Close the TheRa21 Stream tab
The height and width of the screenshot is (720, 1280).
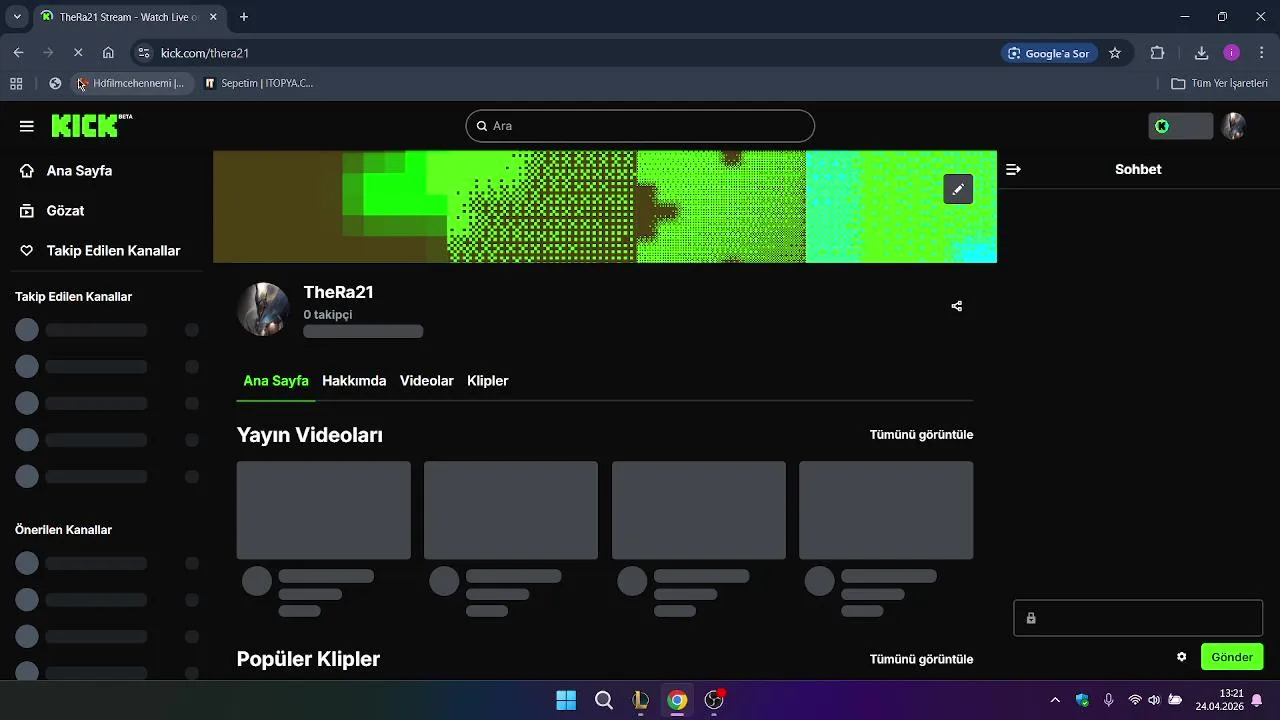[213, 17]
